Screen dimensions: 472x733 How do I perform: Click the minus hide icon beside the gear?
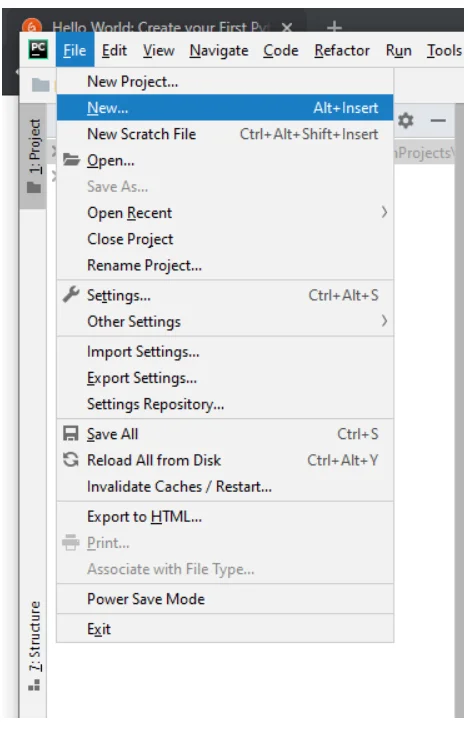point(438,121)
